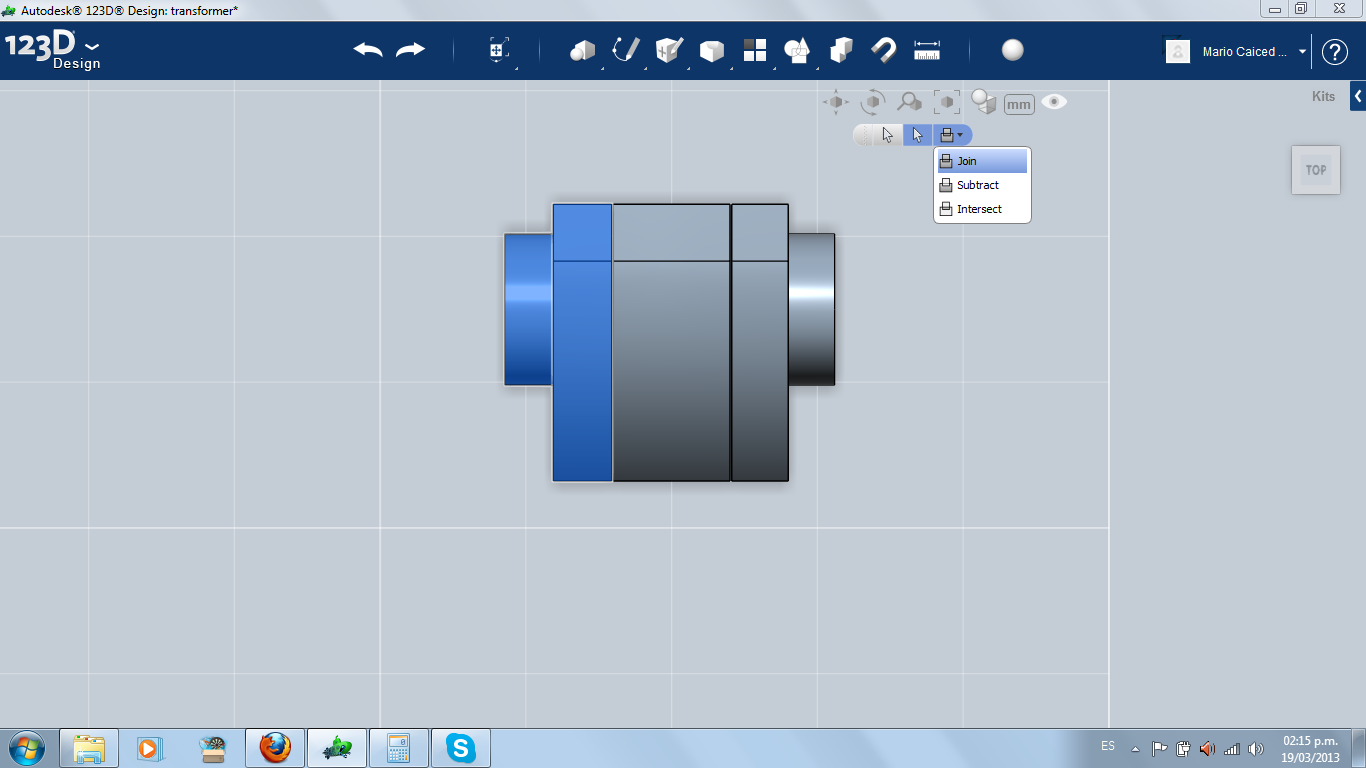The image size is (1366, 768).
Task: Click the Kits panel label
Action: point(1323,97)
